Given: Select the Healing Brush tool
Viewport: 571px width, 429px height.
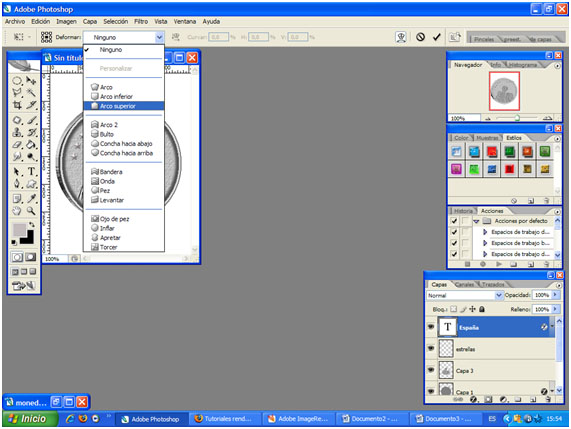Looking at the screenshot, I should point(17,120).
